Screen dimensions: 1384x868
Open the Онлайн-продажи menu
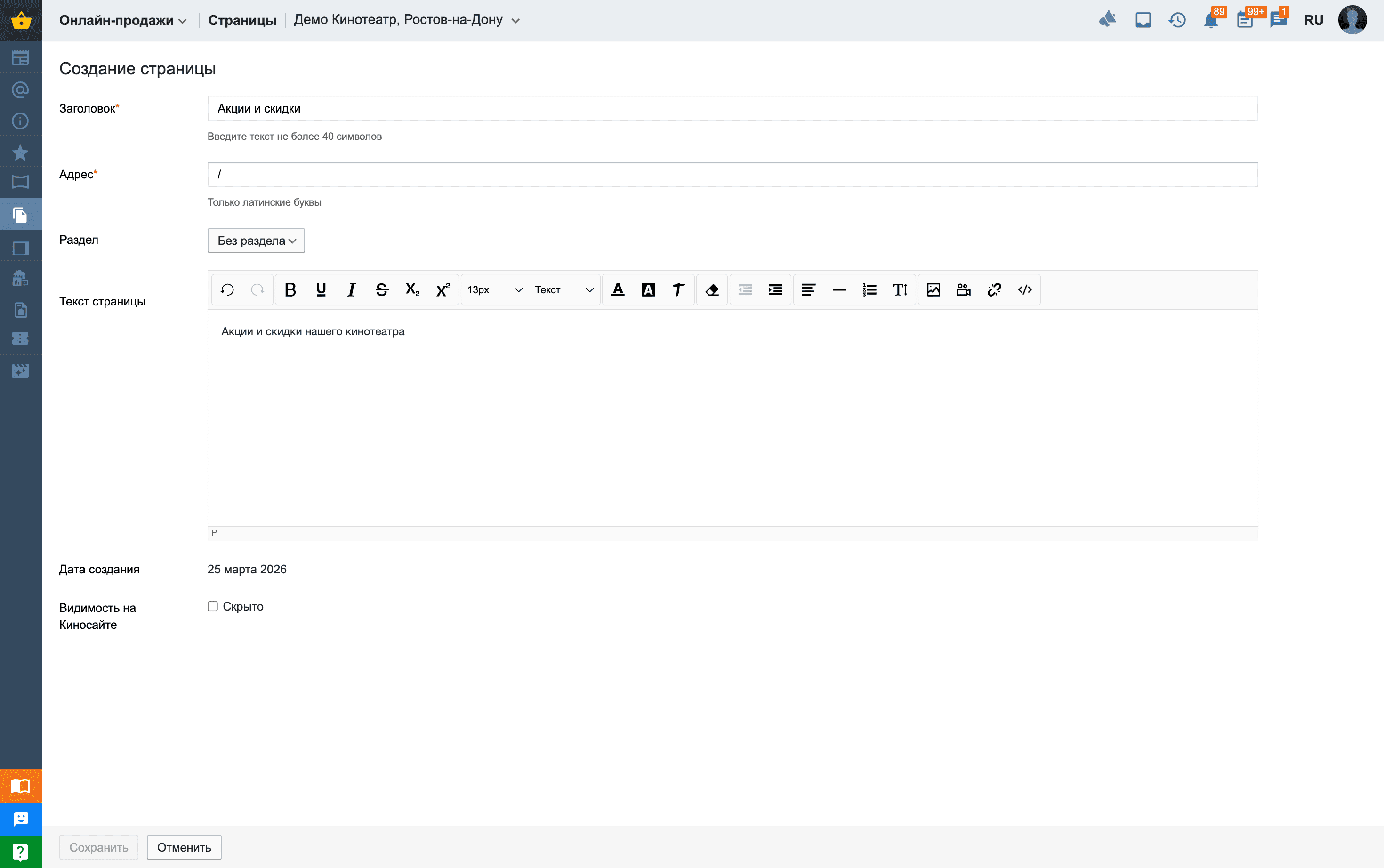[x=123, y=21]
